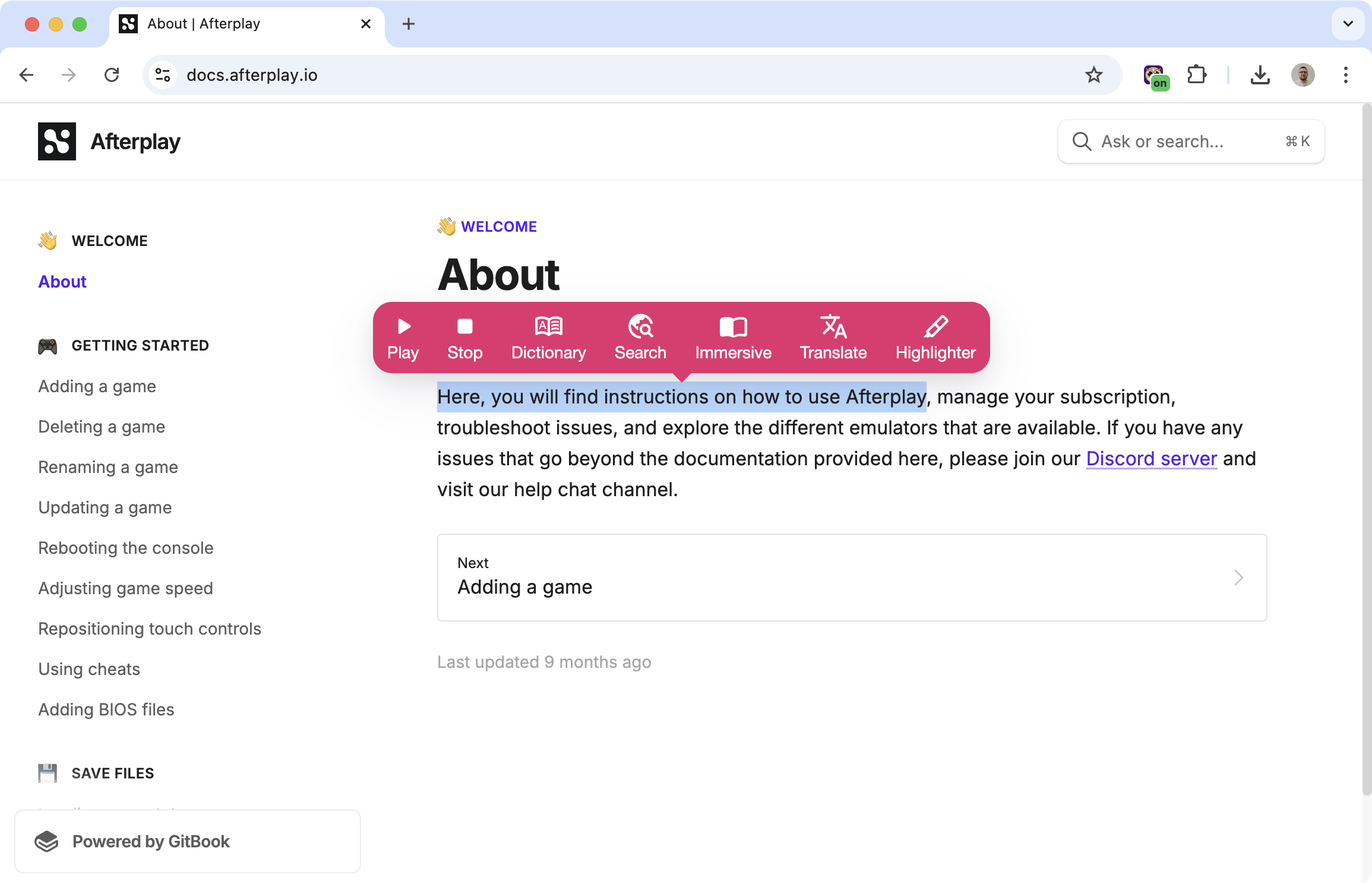Click the extension icon with 'on' badge
The image size is (1372, 883).
1155,76
